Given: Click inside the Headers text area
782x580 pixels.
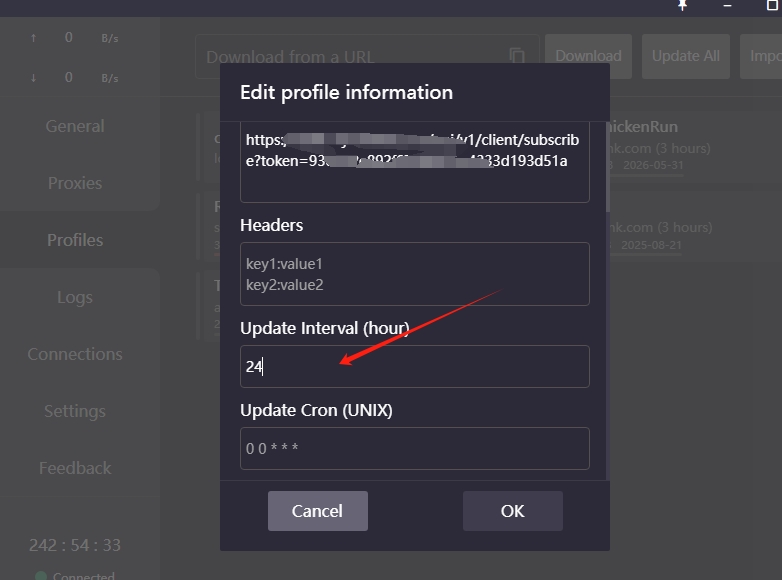Looking at the screenshot, I should [414, 274].
